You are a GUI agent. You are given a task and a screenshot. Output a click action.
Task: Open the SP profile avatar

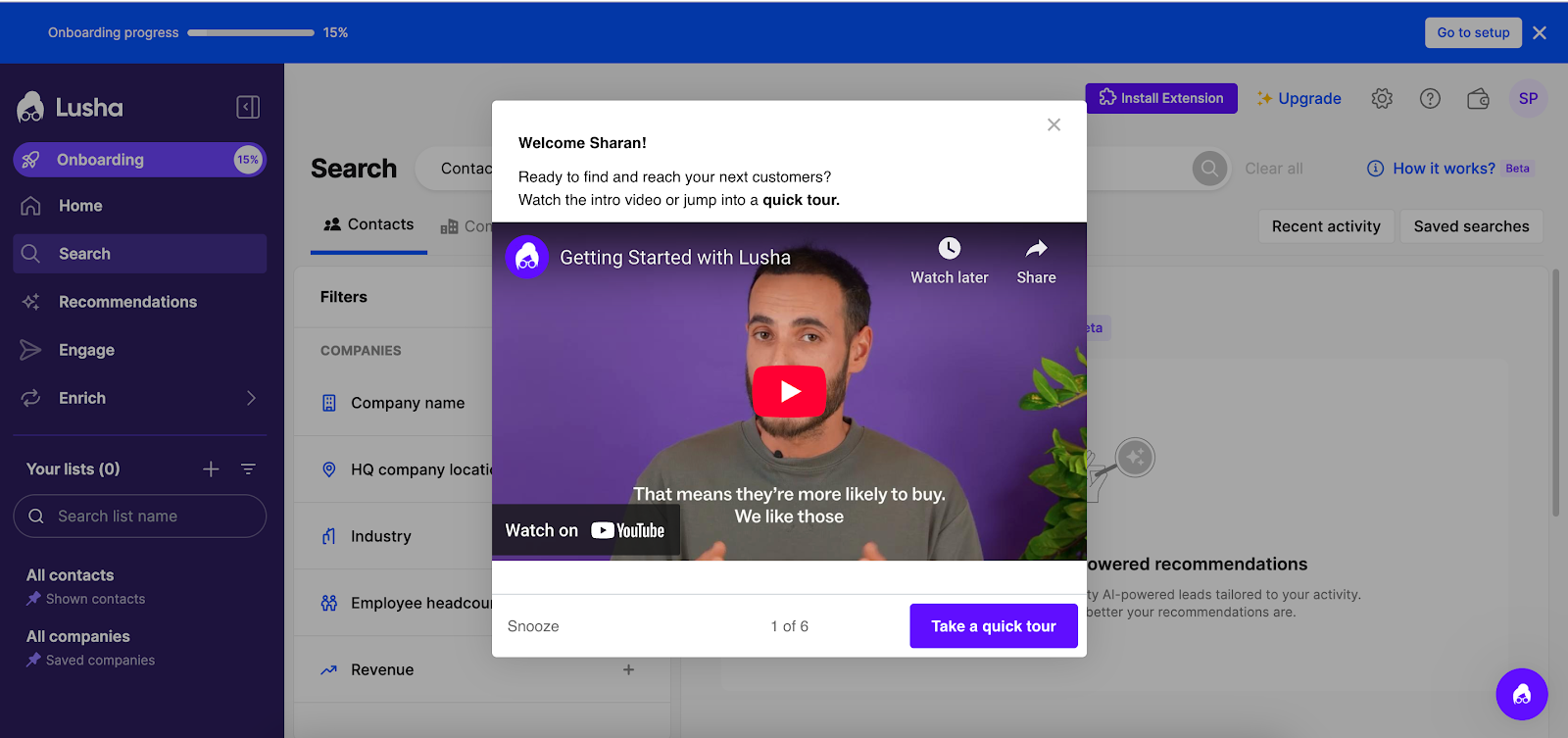1528,98
